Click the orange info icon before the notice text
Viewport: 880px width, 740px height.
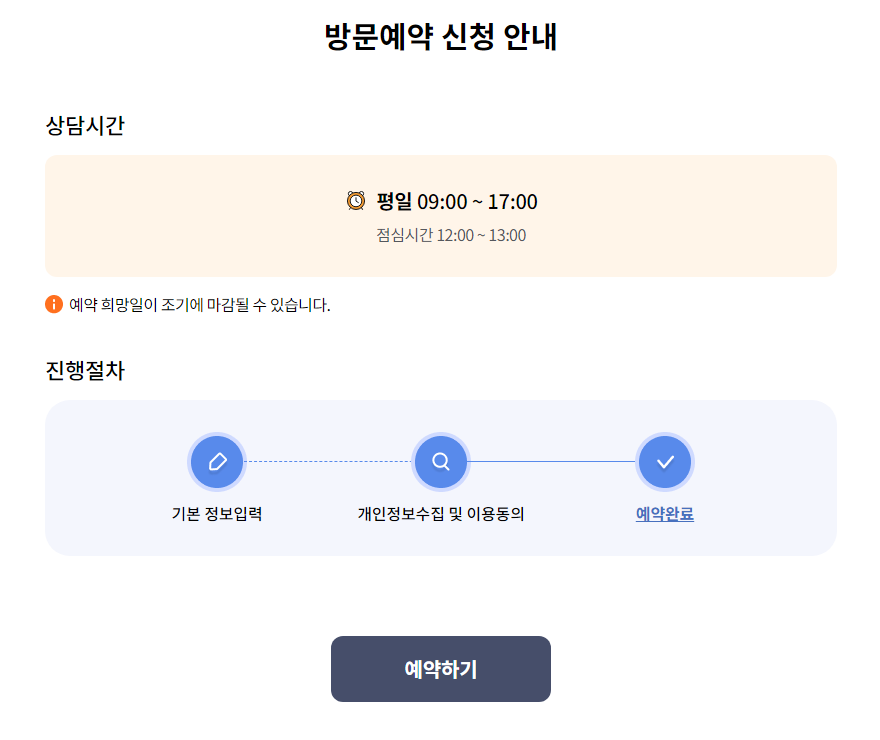(x=53, y=302)
